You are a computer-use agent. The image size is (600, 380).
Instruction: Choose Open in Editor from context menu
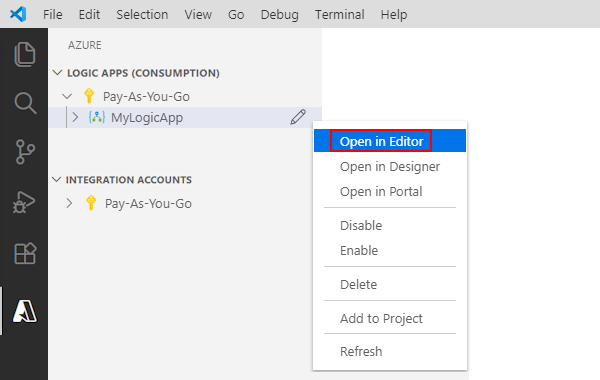tap(390, 141)
